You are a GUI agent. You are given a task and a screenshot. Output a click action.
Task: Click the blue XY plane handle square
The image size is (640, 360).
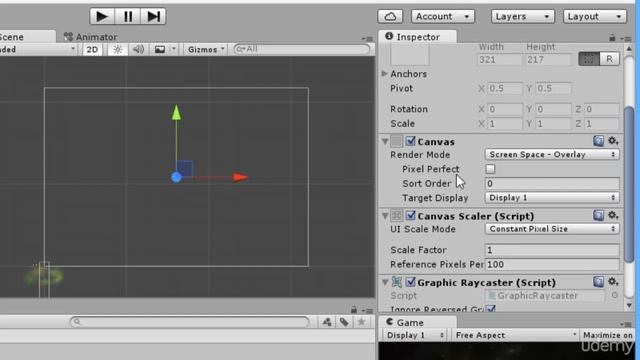185,169
